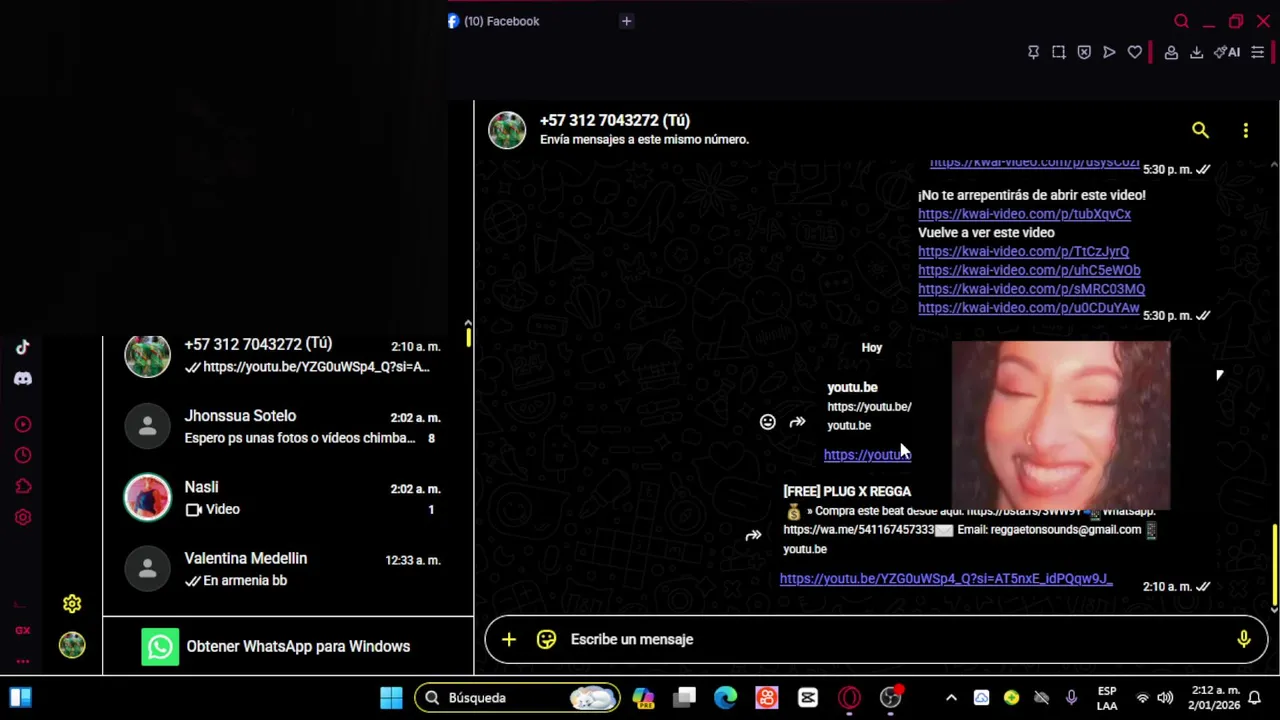Open the Task View taskbar icon
The image size is (1280, 720).
pyautogui.click(x=685, y=698)
